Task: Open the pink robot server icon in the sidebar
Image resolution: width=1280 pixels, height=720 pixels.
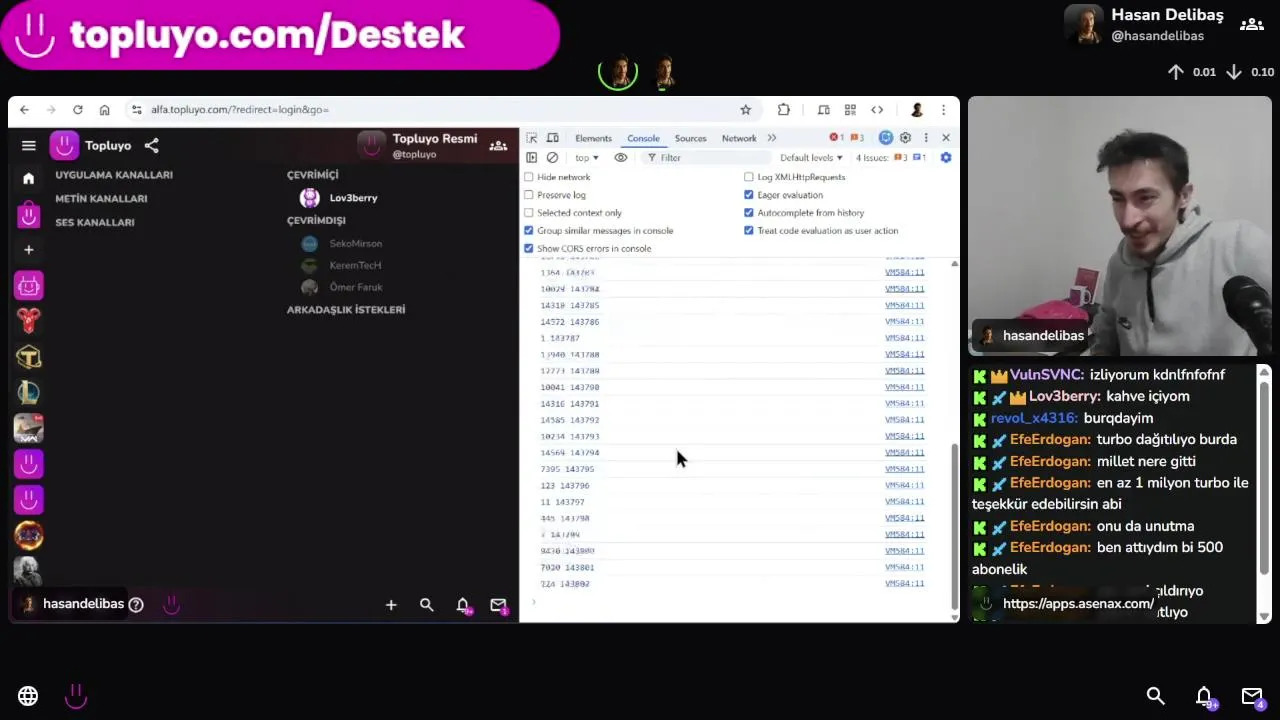Action: pos(29,286)
